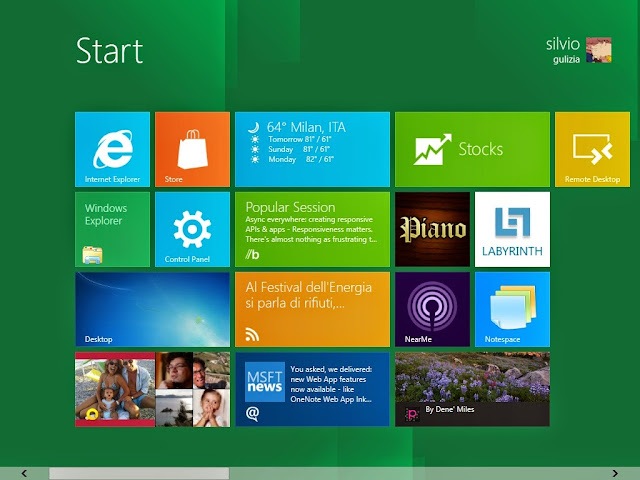The width and height of the screenshot is (640, 480).
Task: Open the Popular Session build tile
Action: pyautogui.click(x=312, y=229)
